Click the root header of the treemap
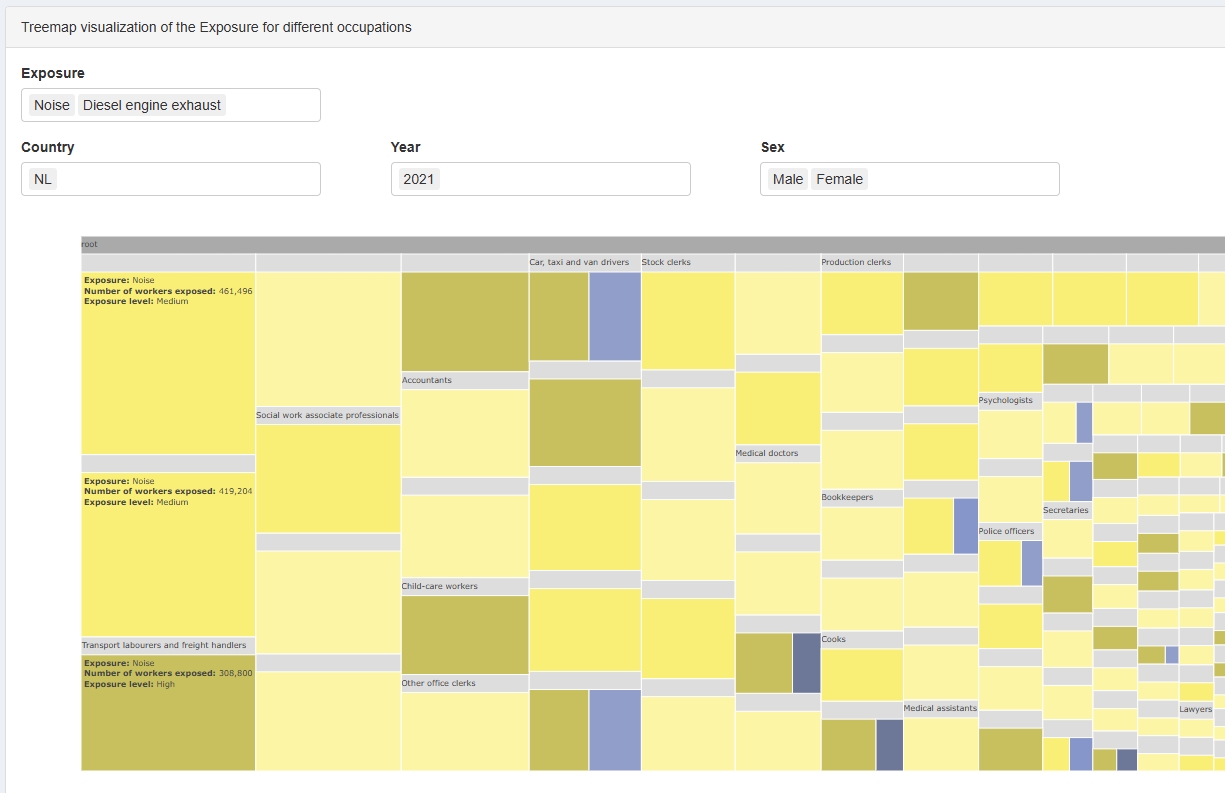 tap(653, 244)
